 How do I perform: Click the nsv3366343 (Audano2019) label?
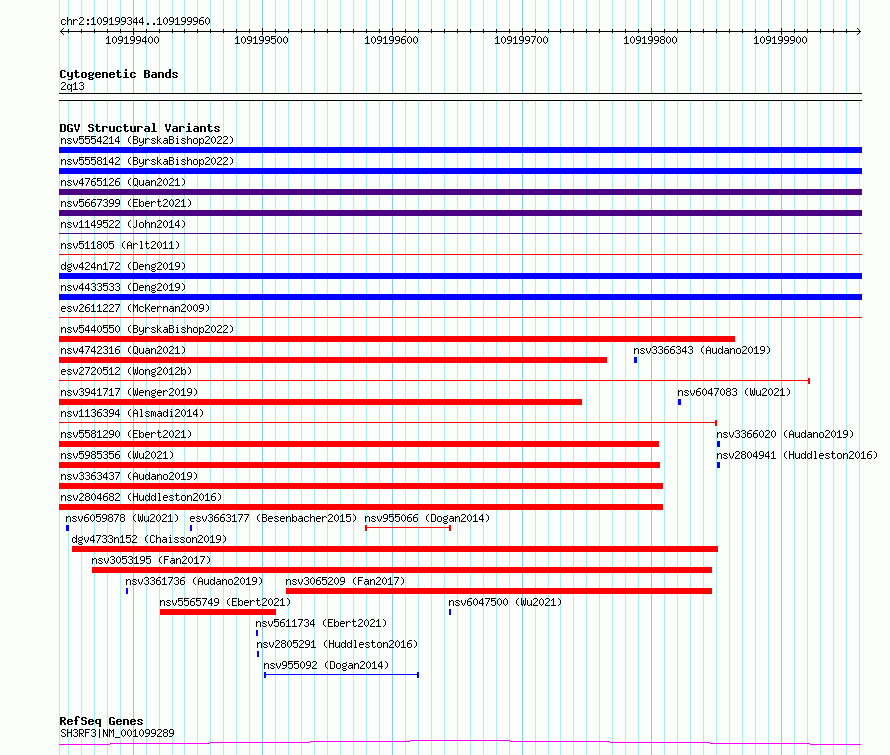702,350
